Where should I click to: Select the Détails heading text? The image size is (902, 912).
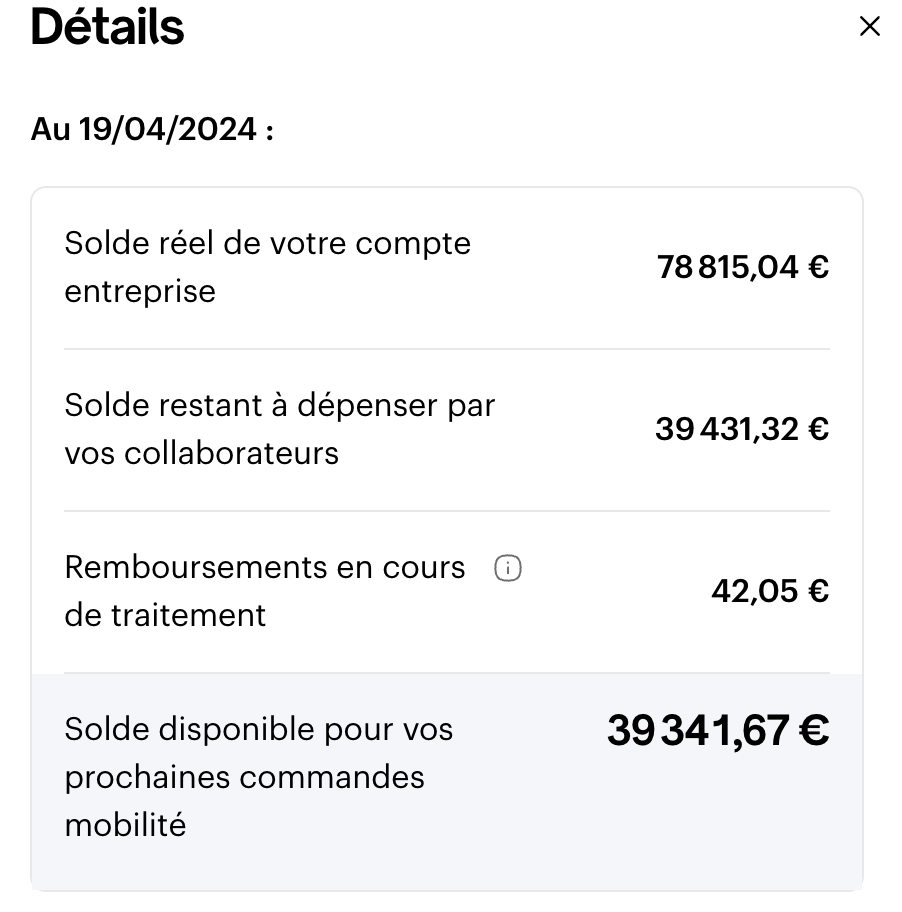107,27
